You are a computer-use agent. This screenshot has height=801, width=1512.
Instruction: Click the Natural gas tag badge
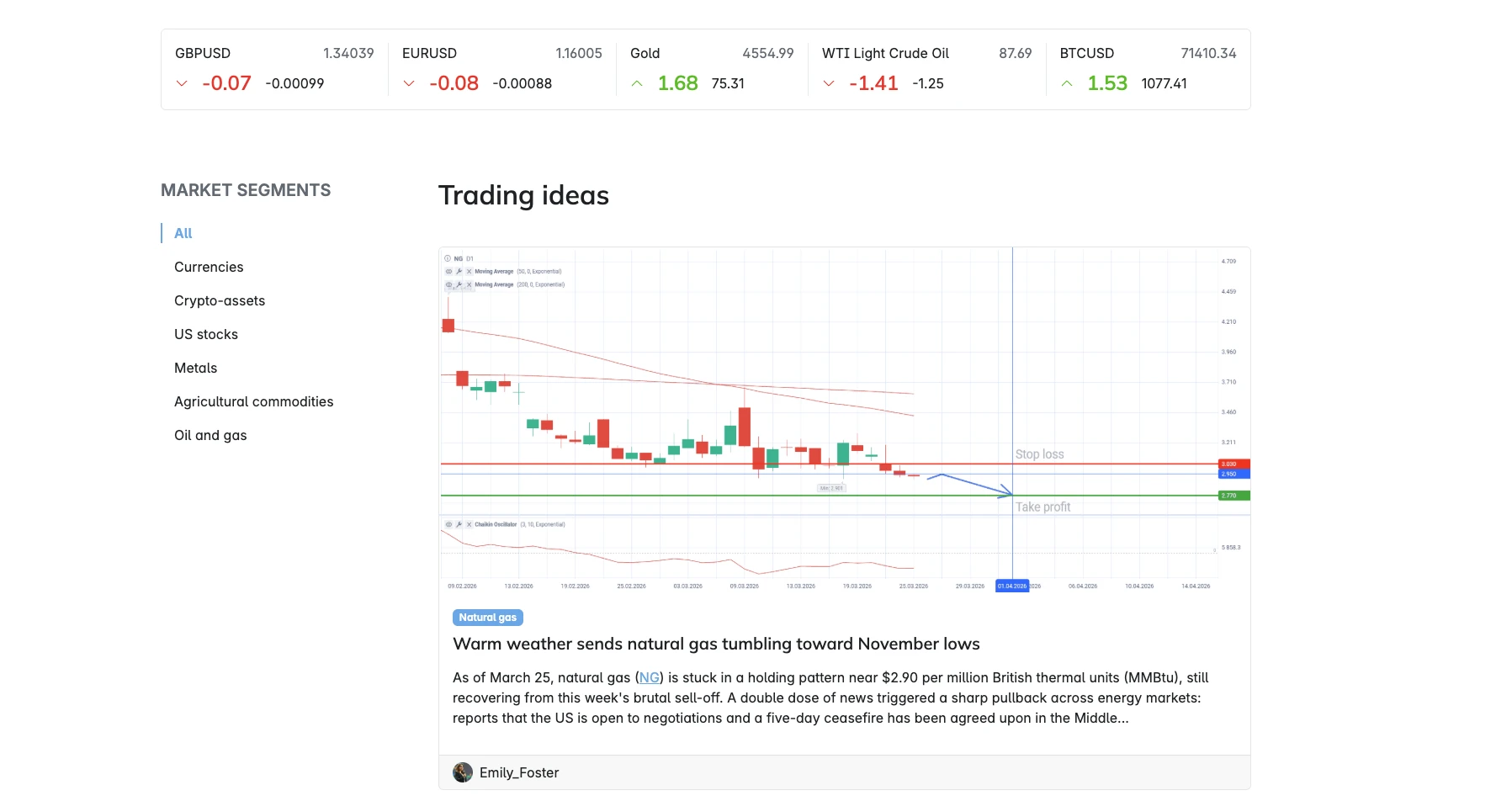click(488, 618)
